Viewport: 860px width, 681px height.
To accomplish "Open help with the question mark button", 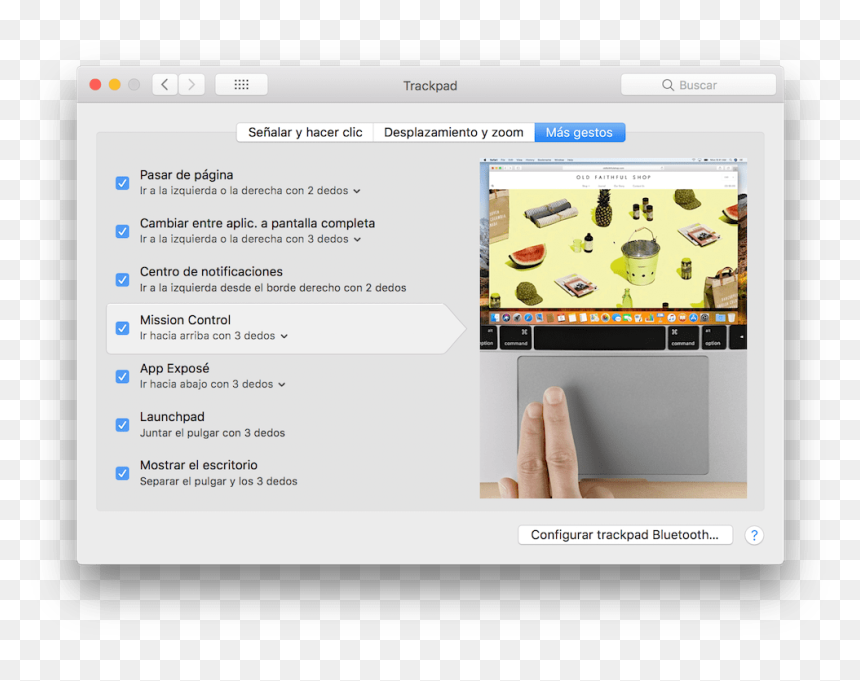I will click(754, 535).
